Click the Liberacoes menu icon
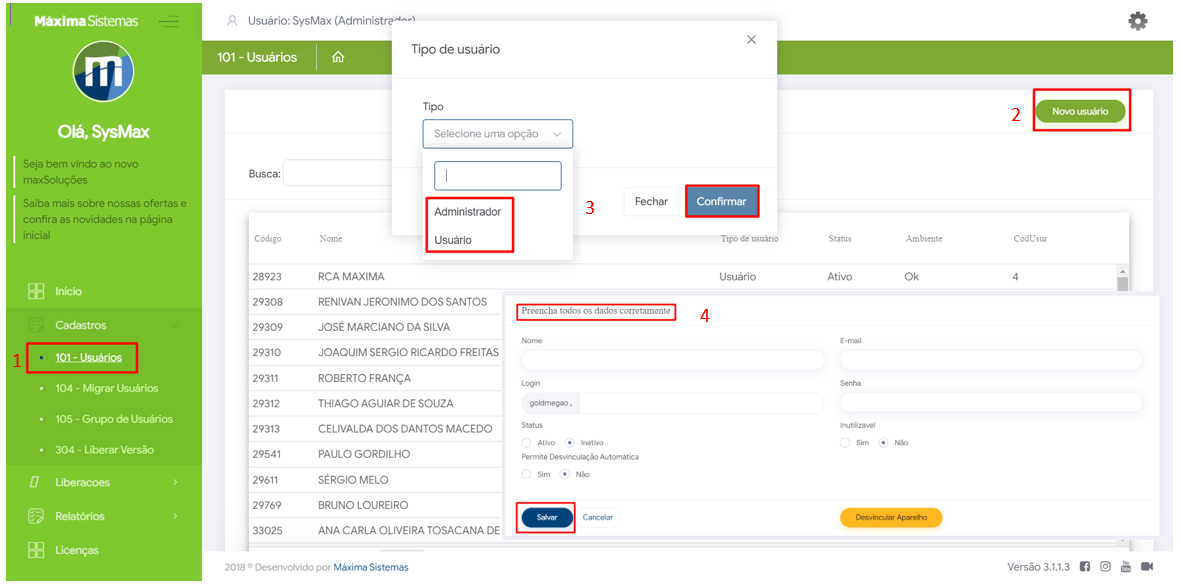The width and height of the screenshot is (1181, 586). tap(34, 482)
